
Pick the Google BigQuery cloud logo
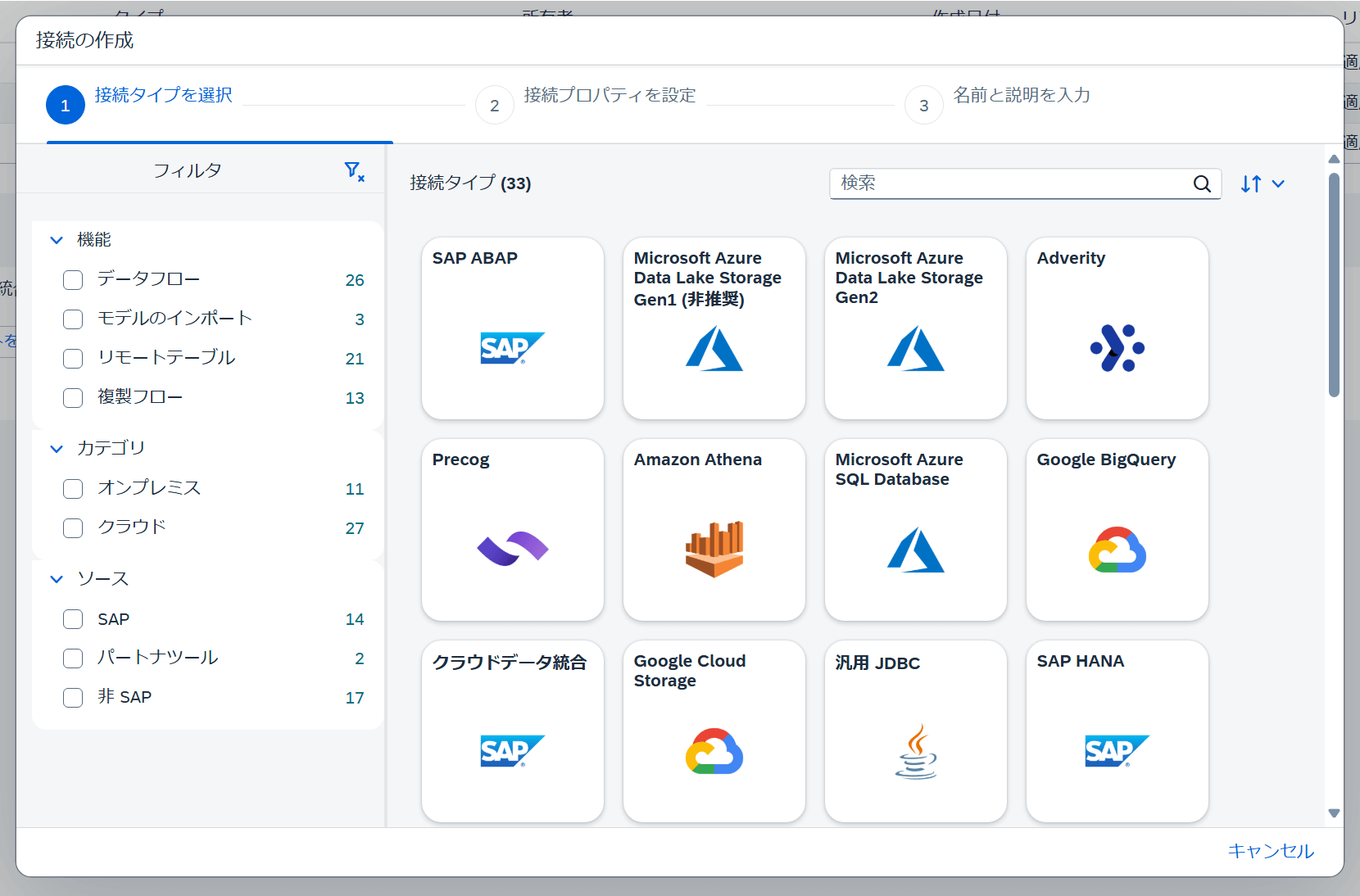pyautogui.click(x=1117, y=550)
